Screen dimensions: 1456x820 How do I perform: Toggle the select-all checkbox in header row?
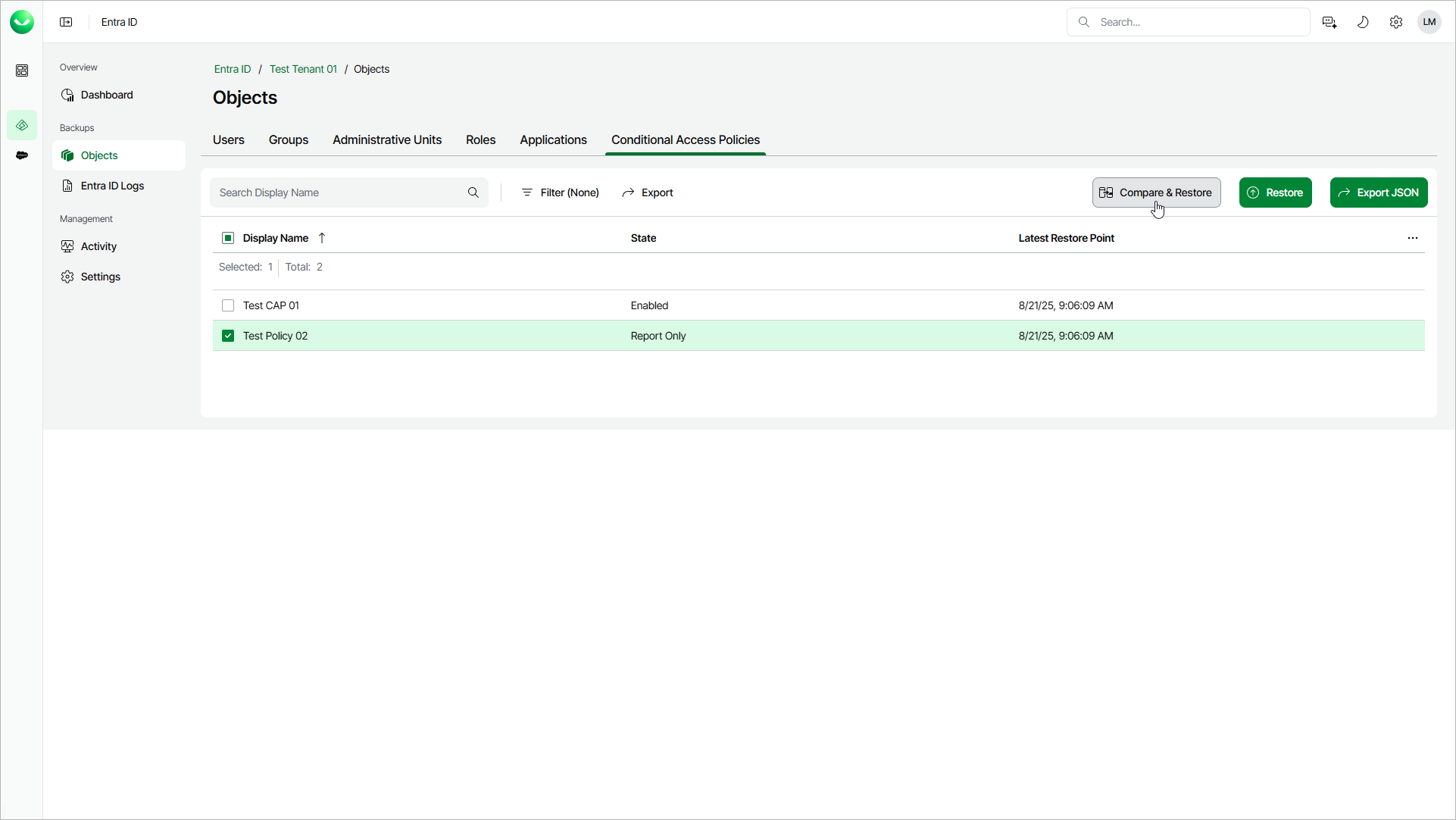[228, 238]
